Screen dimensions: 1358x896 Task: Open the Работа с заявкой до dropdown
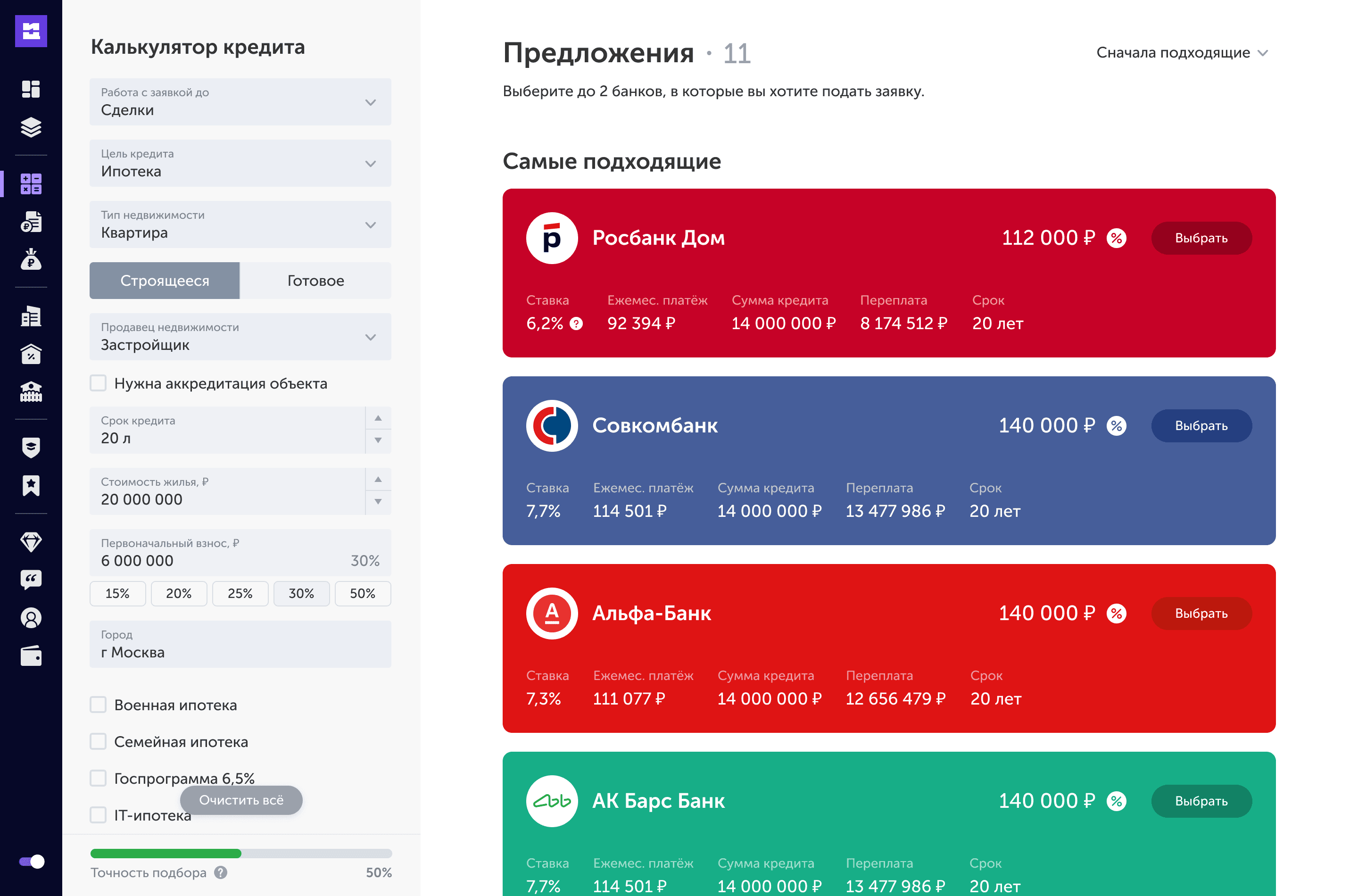240,102
